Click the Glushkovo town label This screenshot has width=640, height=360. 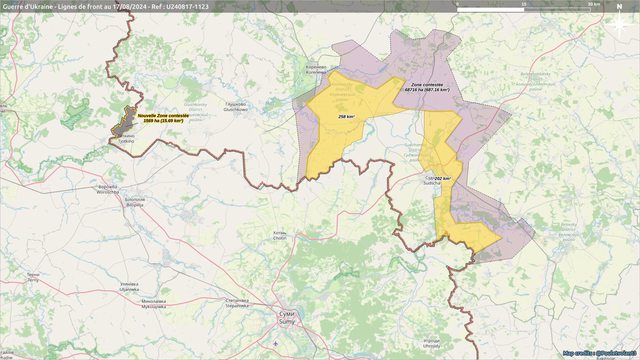click(x=236, y=107)
